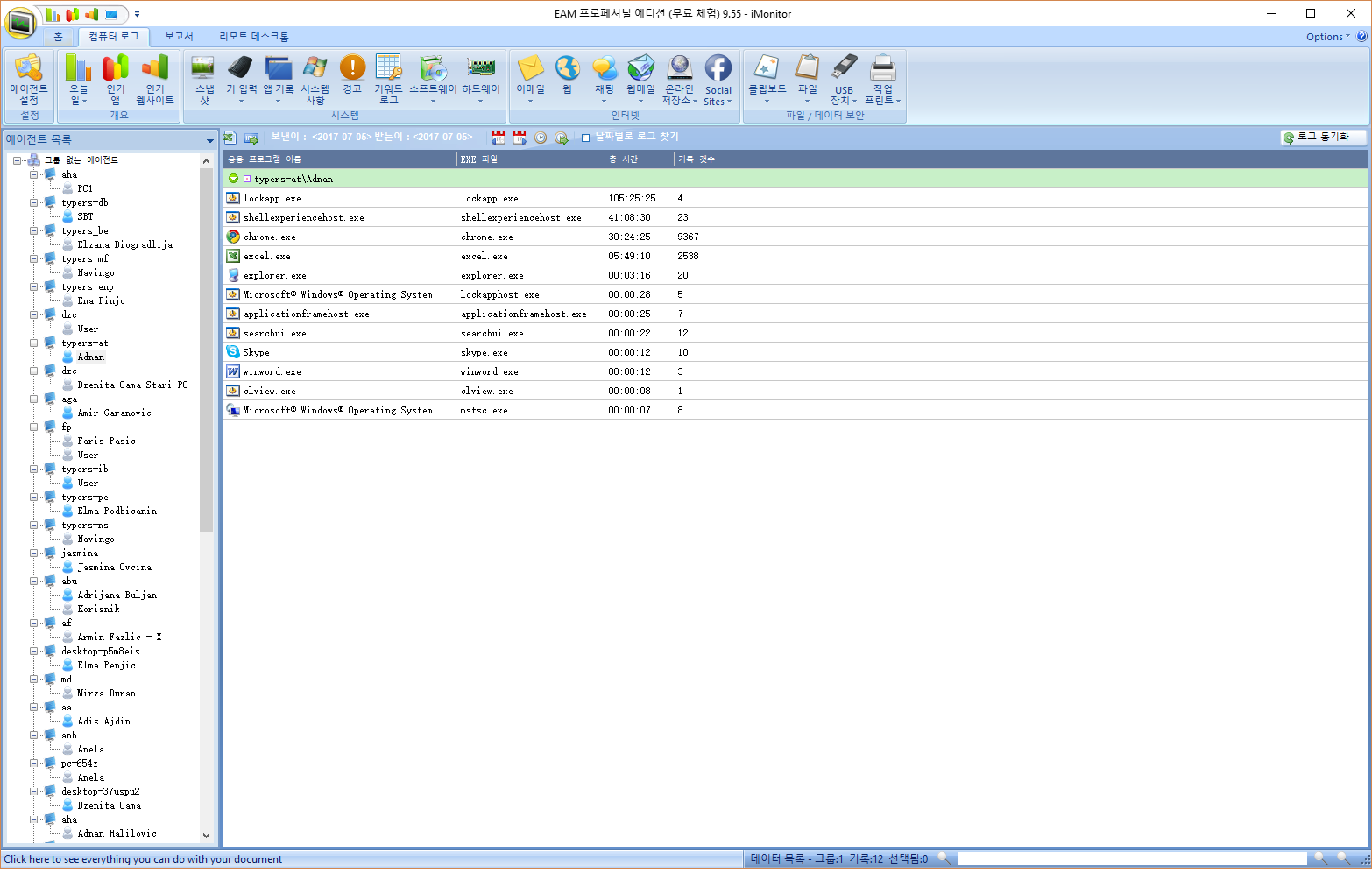This screenshot has width=1372, height=869.
Task: Open agent list panel dropdown arrow
Action: tap(210, 140)
